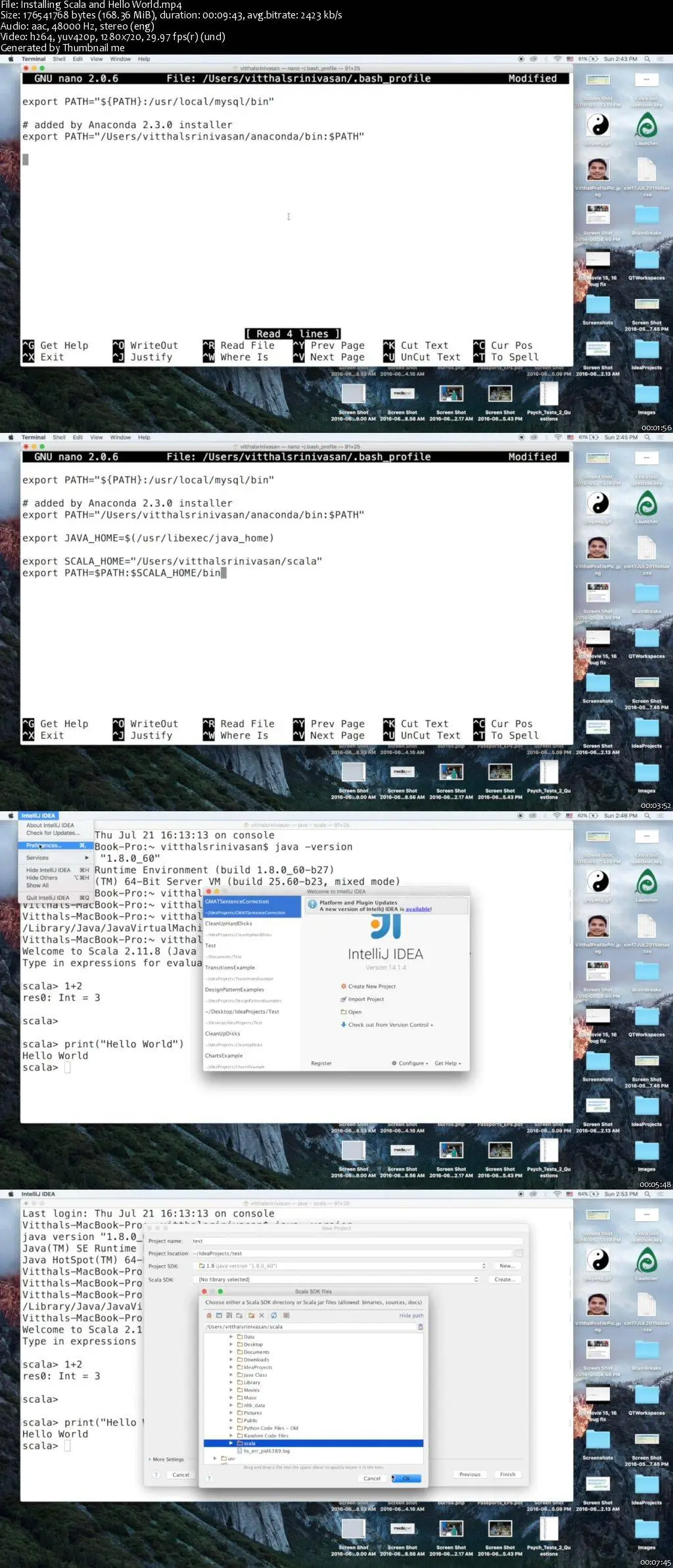Browse button beside the Project location field
This screenshot has height=1568, width=673.
pyautogui.click(x=519, y=1253)
